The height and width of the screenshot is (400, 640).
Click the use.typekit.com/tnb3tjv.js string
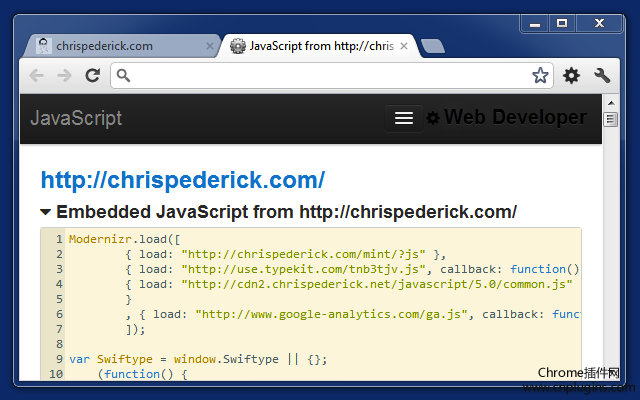pyautogui.click(x=303, y=269)
